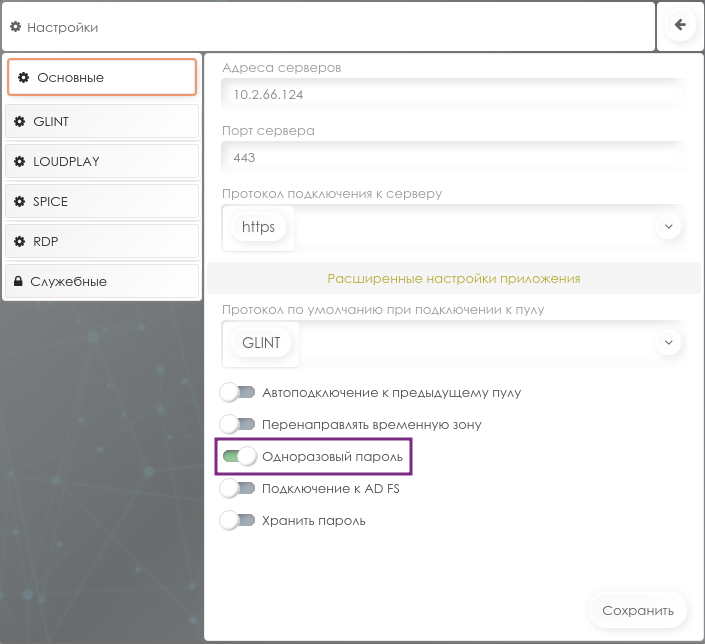
Task: Toggle Перенаправлять временную зону switch
Action: click(x=237, y=425)
